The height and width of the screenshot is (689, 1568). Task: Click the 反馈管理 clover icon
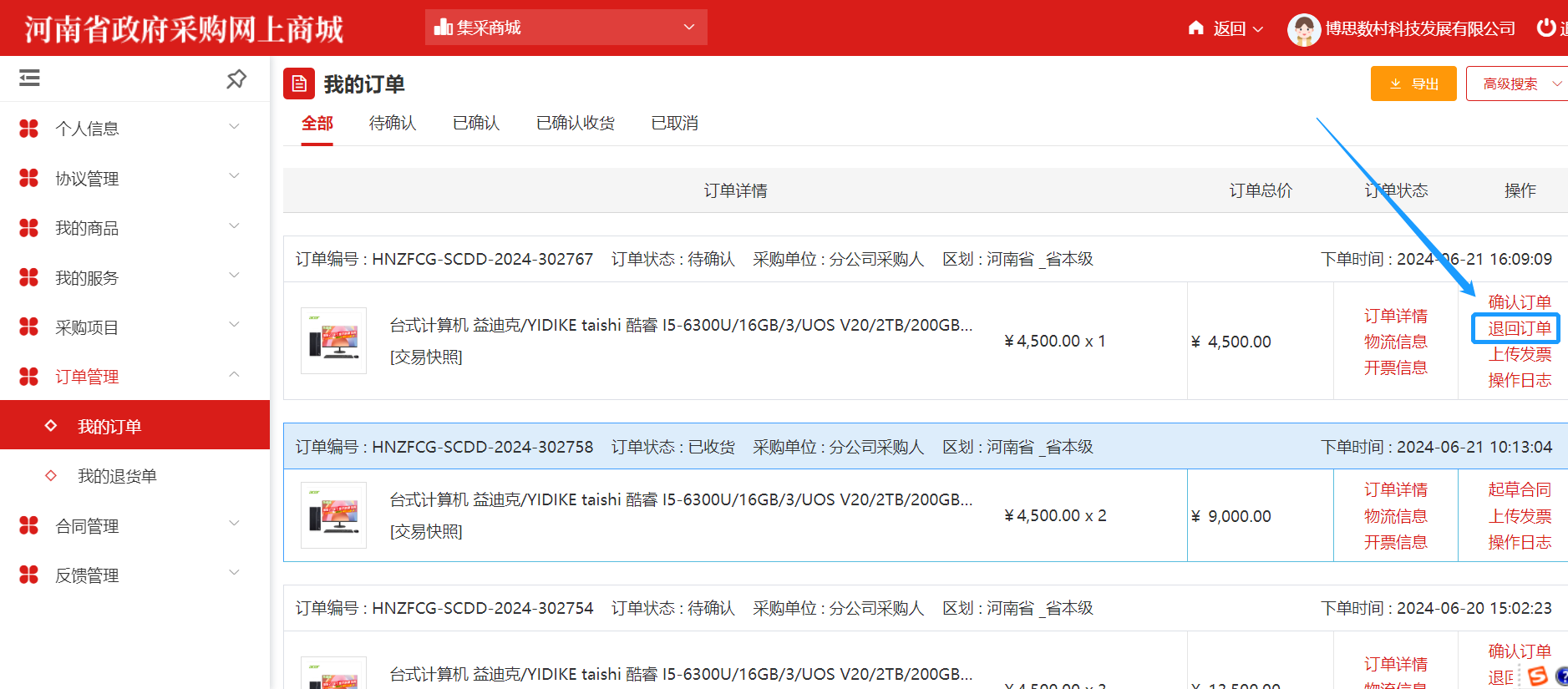29,575
